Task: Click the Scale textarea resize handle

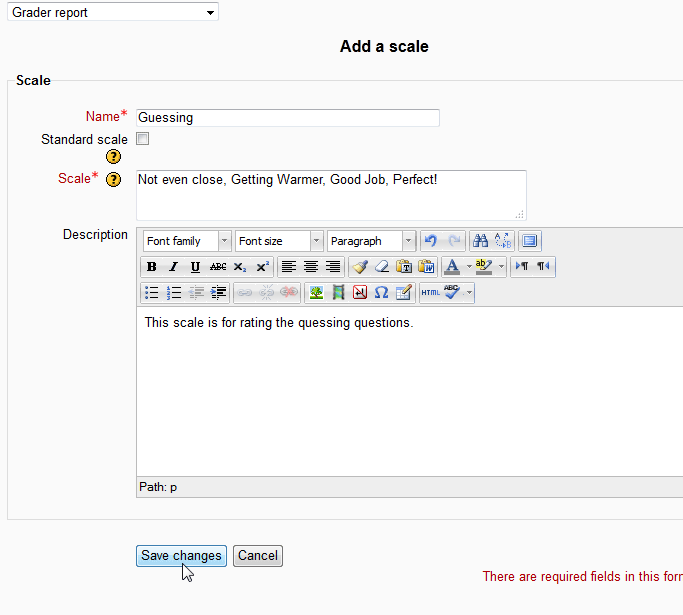Action: [520, 214]
